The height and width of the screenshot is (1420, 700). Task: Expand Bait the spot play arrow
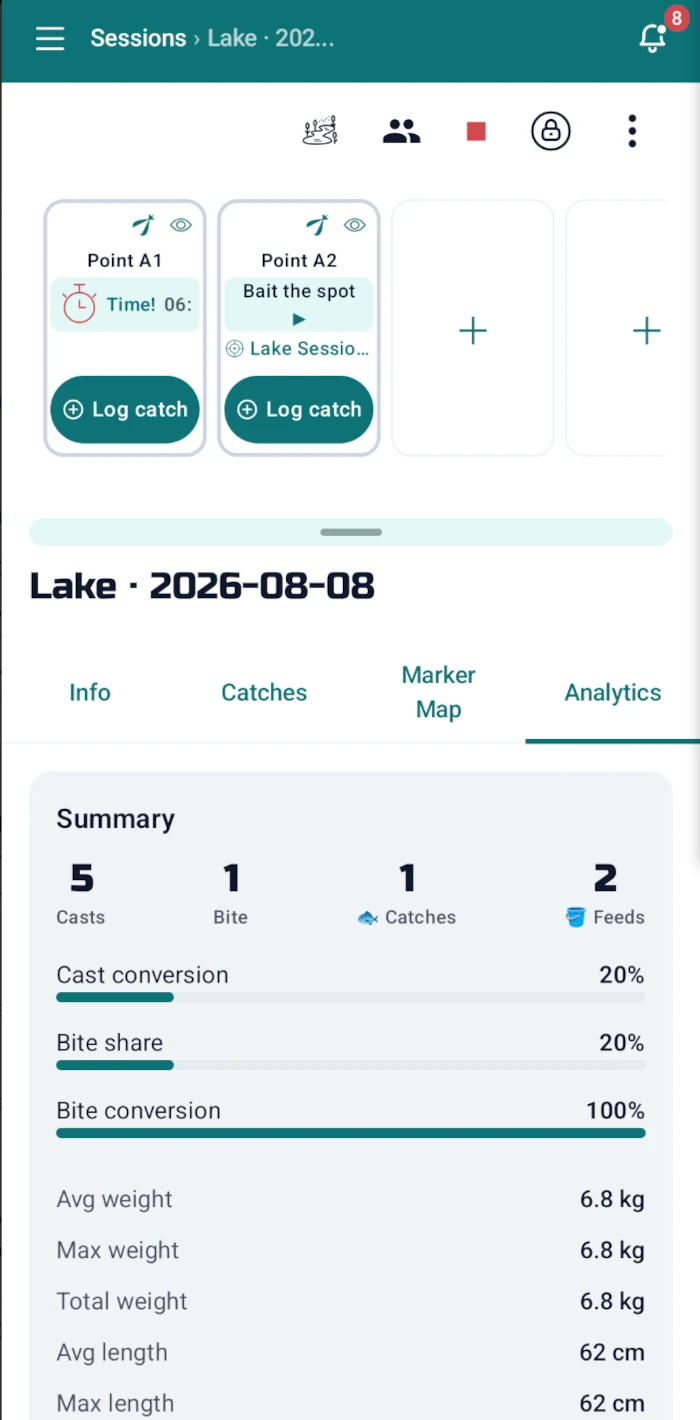(299, 320)
